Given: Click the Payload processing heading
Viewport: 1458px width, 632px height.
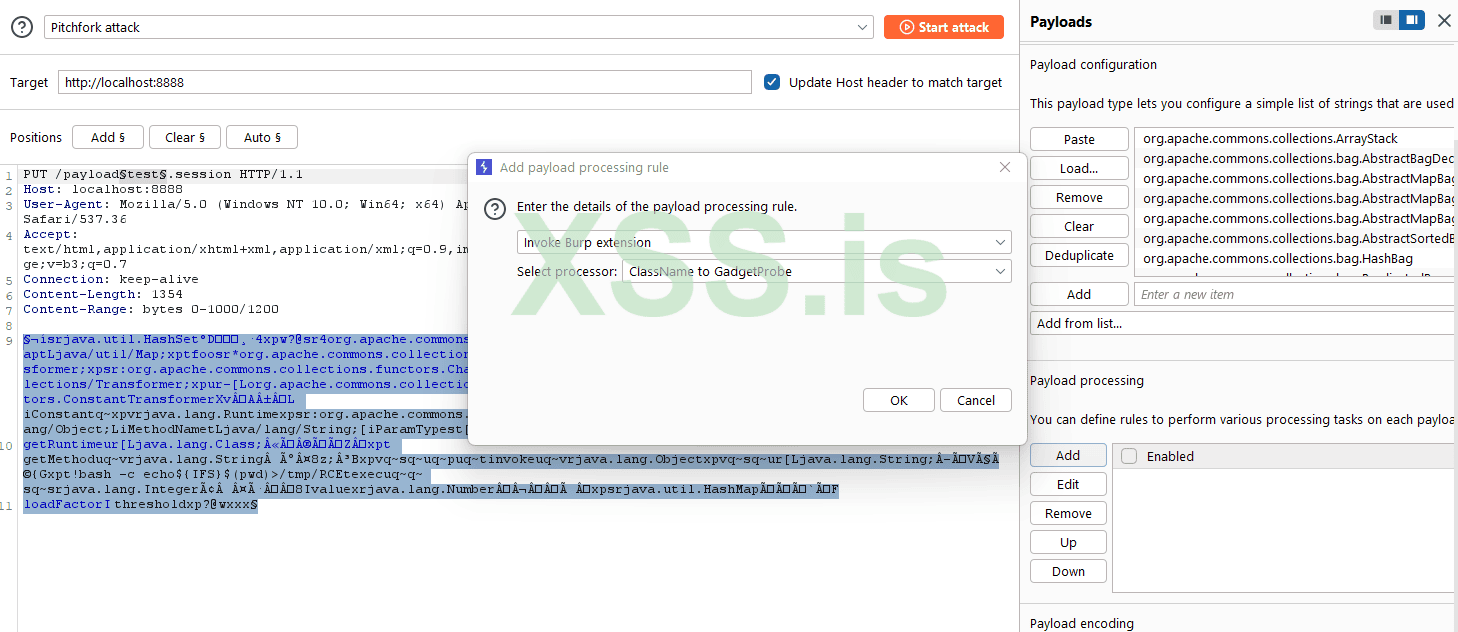Looking at the screenshot, I should pyautogui.click(x=1087, y=380).
